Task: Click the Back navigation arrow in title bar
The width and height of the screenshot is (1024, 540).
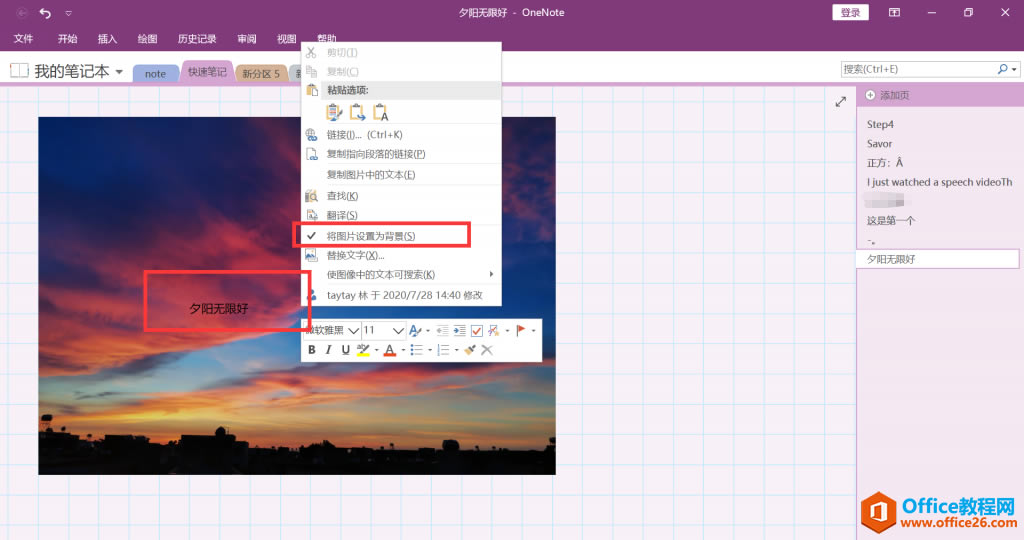Action: click(x=22, y=12)
